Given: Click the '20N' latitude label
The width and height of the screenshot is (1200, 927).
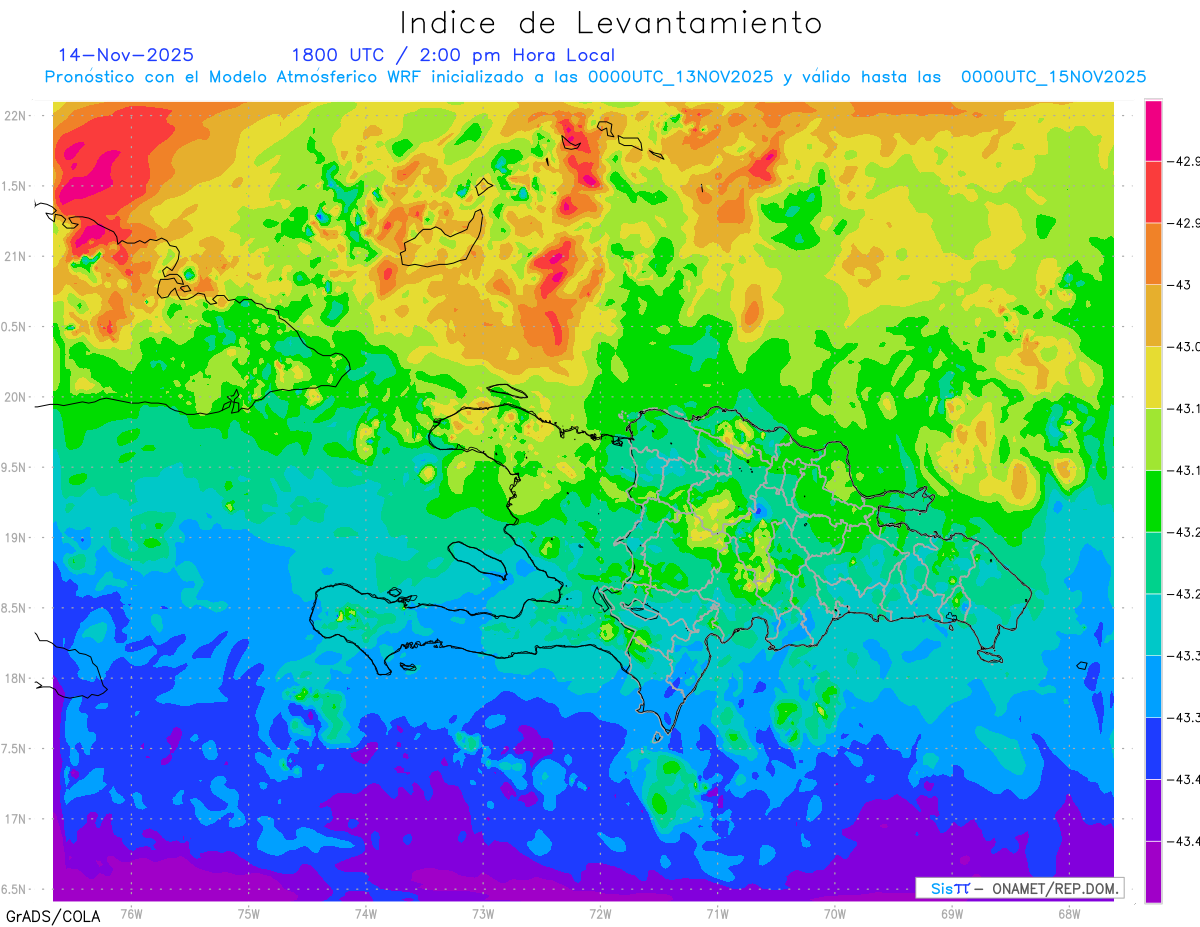Looking at the screenshot, I should (x=17, y=397).
